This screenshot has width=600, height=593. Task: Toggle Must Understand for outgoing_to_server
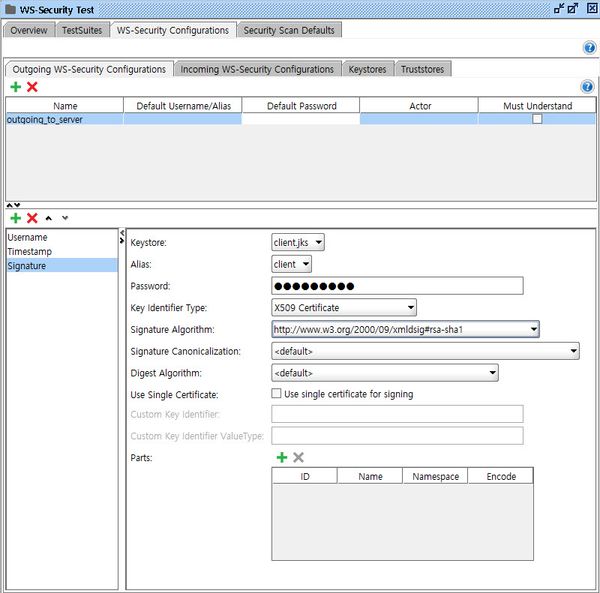(537, 119)
